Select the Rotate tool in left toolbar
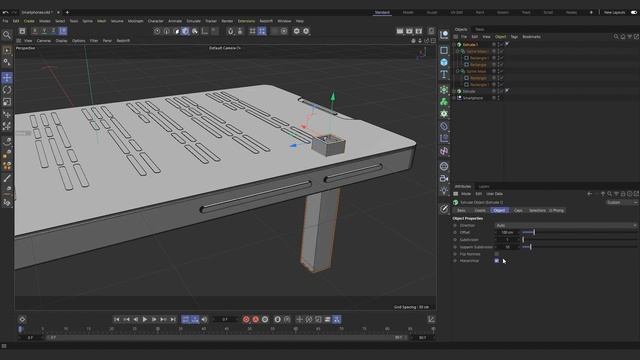The height and width of the screenshot is (360, 640). pos(7,90)
